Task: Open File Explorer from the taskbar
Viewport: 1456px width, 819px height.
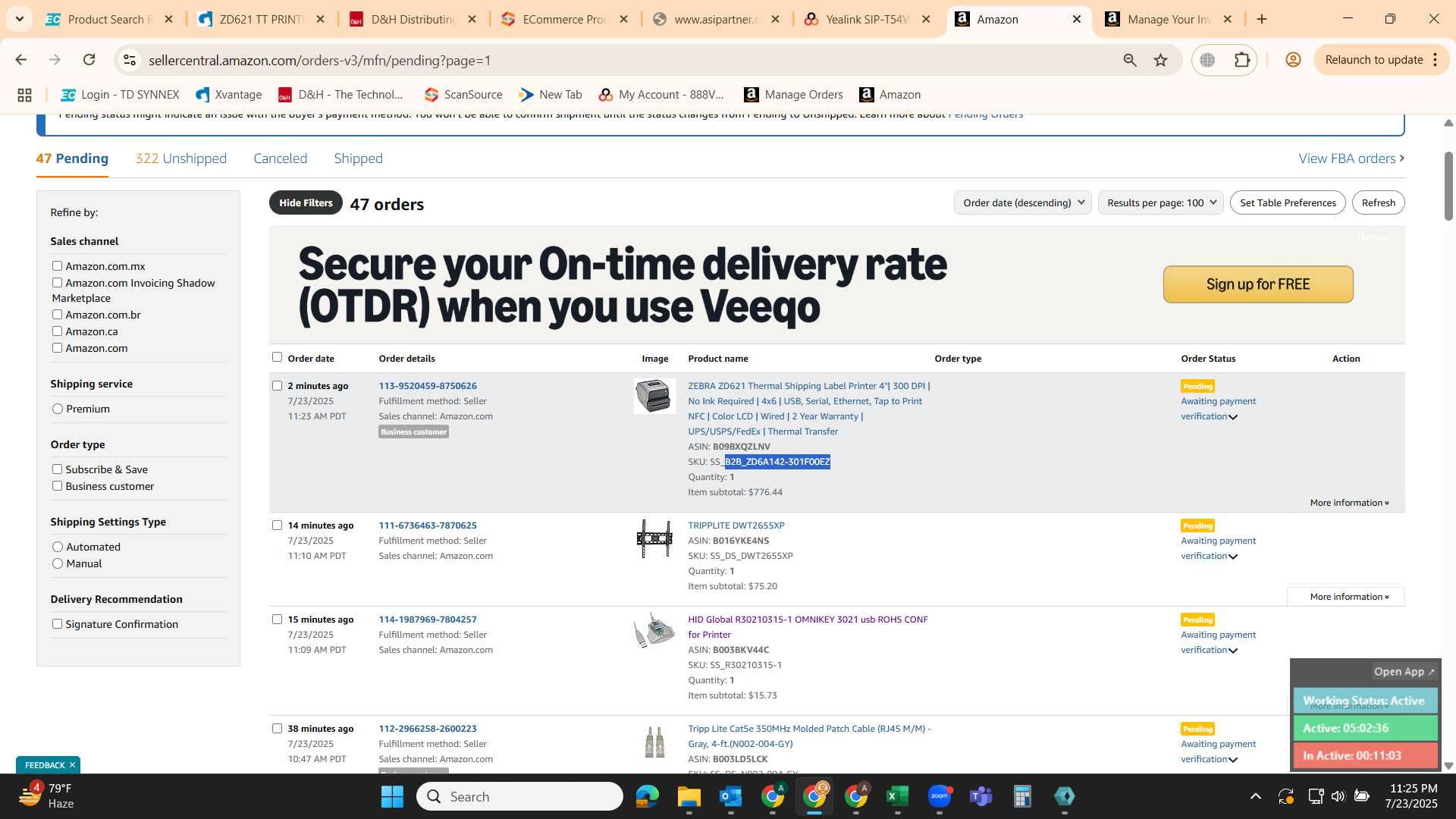Action: [689, 796]
